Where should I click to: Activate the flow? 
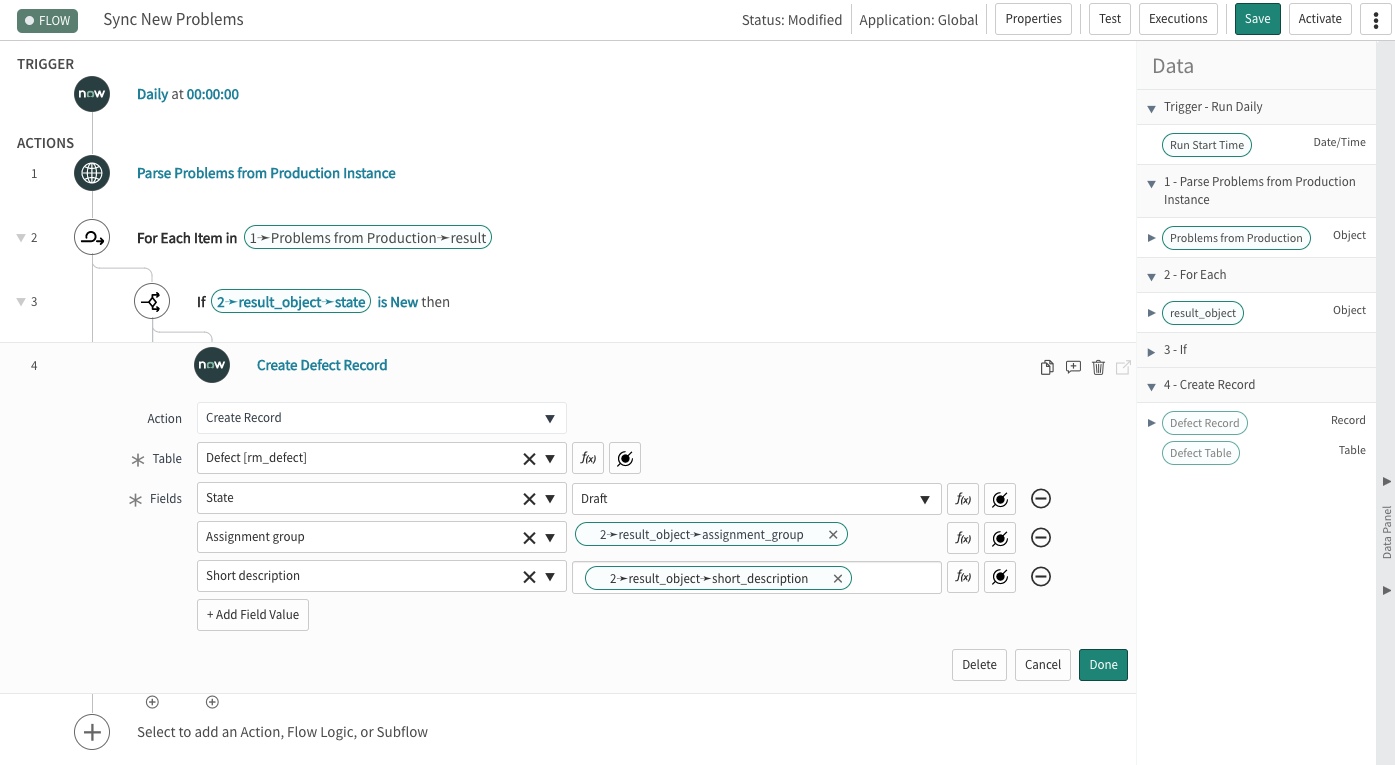coord(1320,19)
